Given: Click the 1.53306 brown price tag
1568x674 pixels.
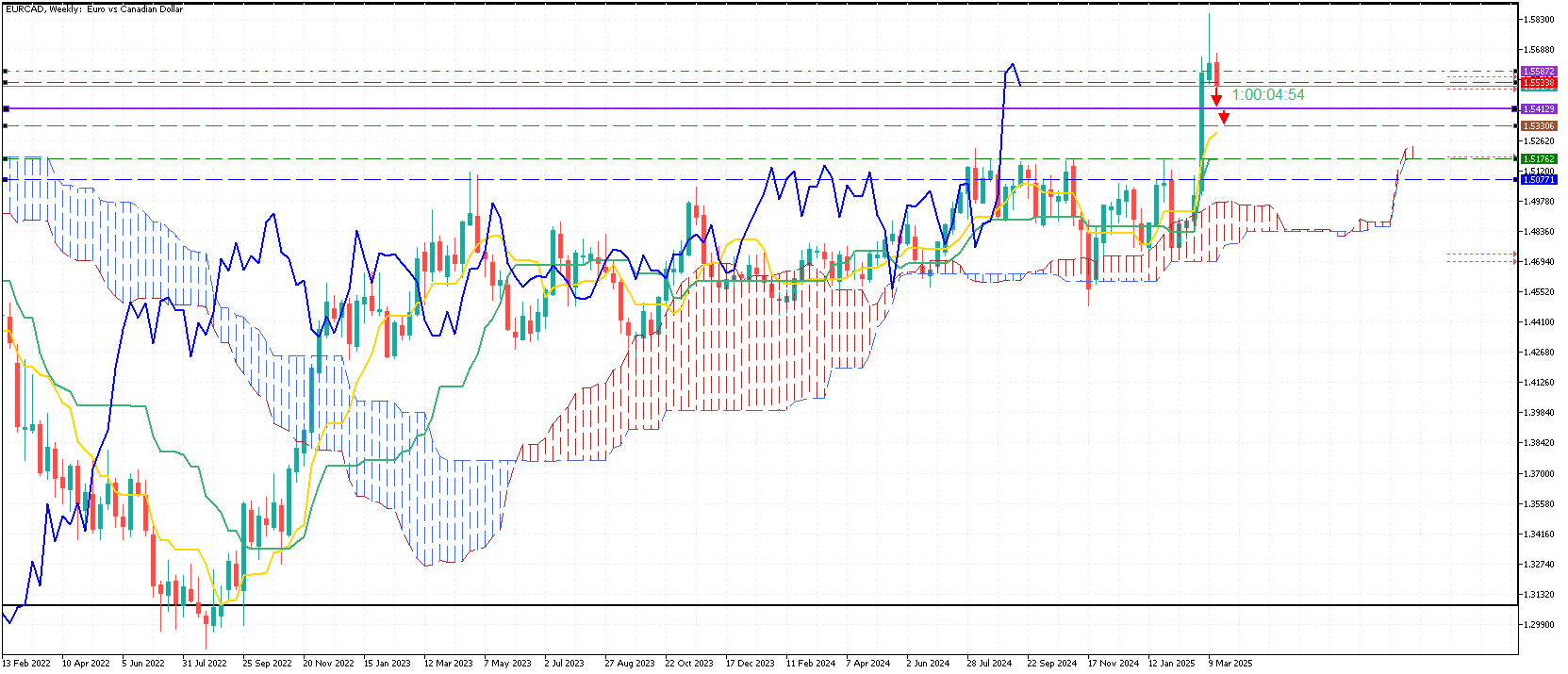Looking at the screenshot, I should point(1539,126).
